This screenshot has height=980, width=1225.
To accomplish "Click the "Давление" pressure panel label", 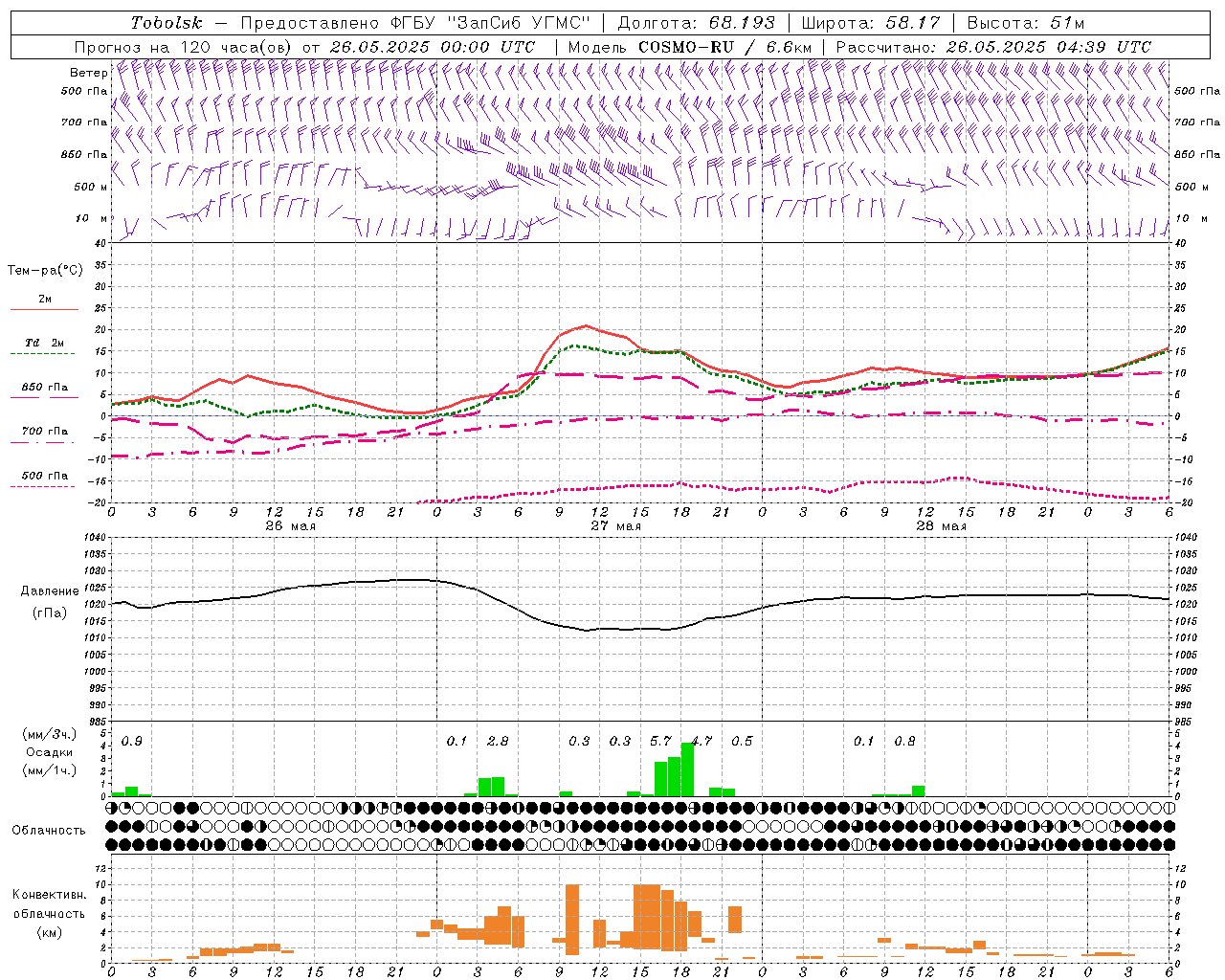I will (50, 591).
